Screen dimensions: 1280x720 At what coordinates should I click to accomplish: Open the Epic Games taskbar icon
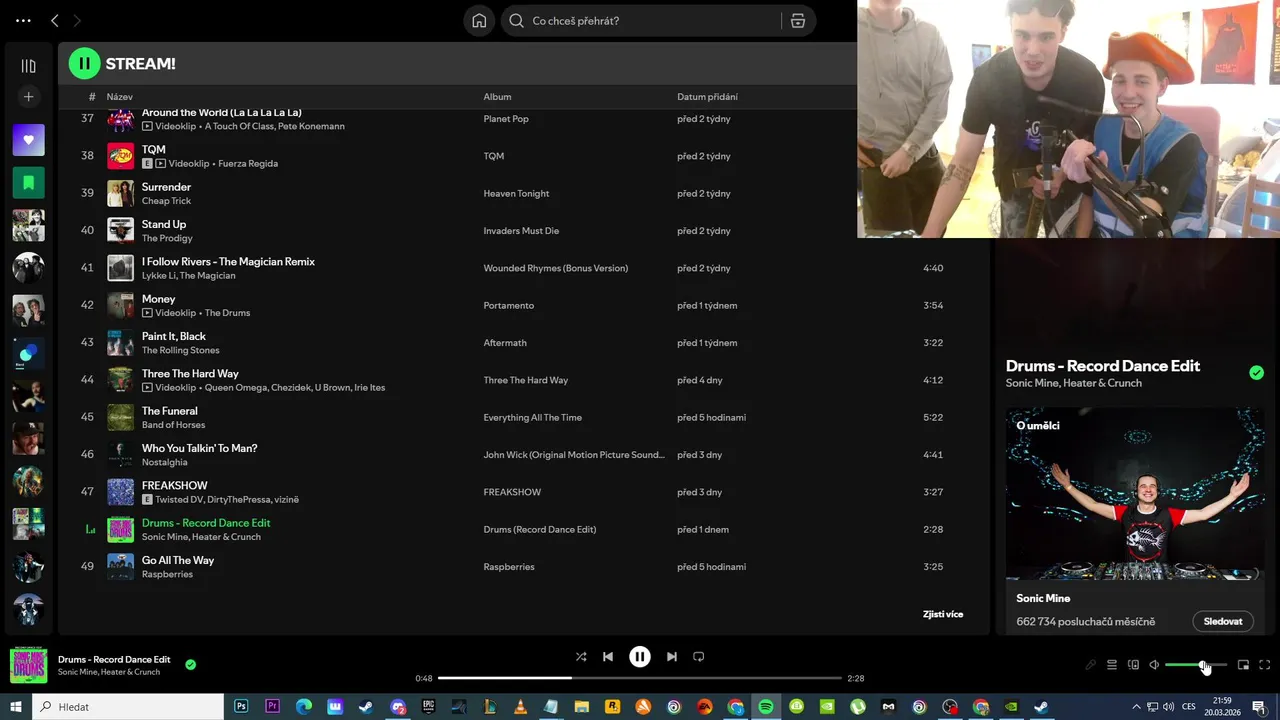428,706
